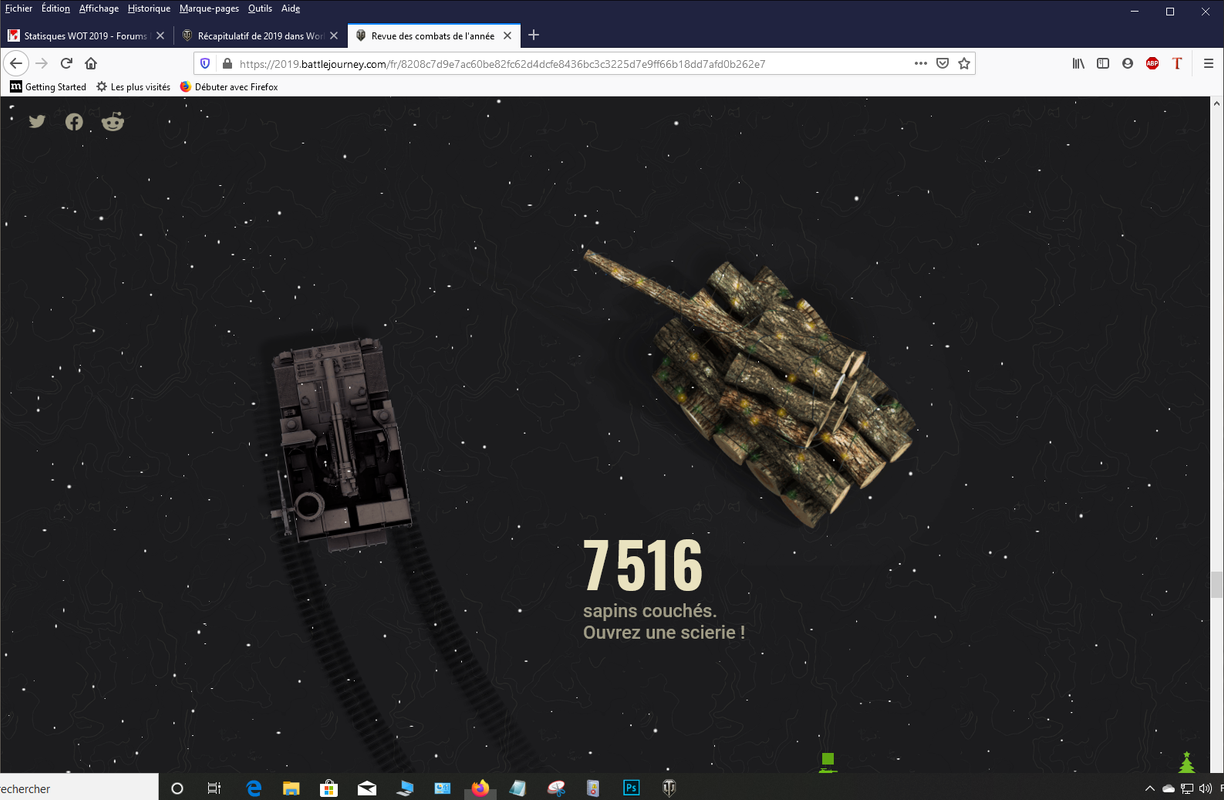The image size is (1224, 800).
Task: Open page actions three-dot menu
Action: tap(921, 63)
